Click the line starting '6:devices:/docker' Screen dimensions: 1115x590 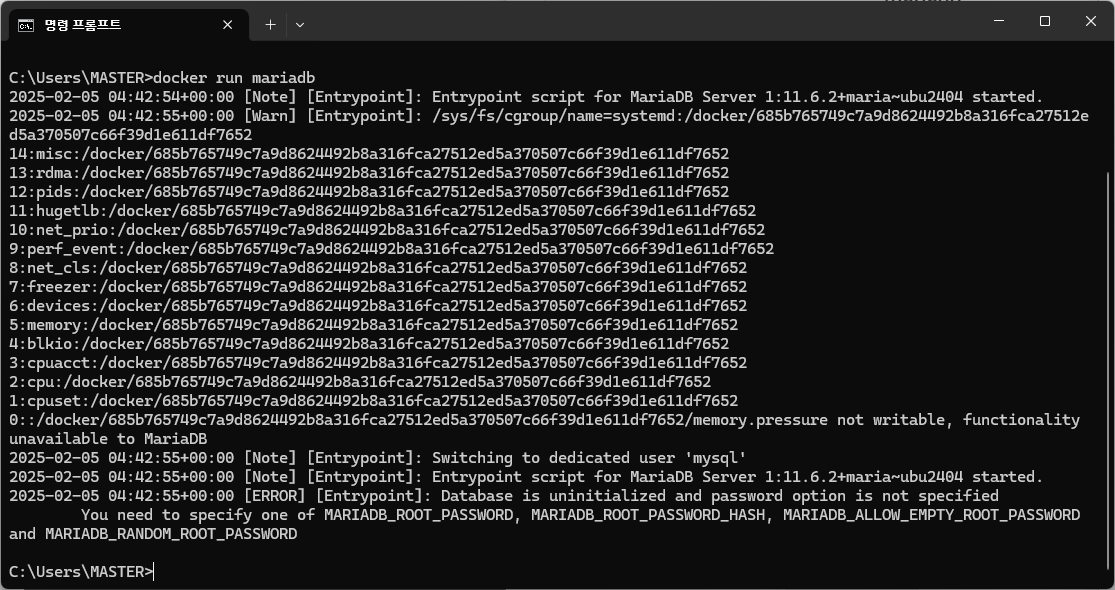pos(378,306)
